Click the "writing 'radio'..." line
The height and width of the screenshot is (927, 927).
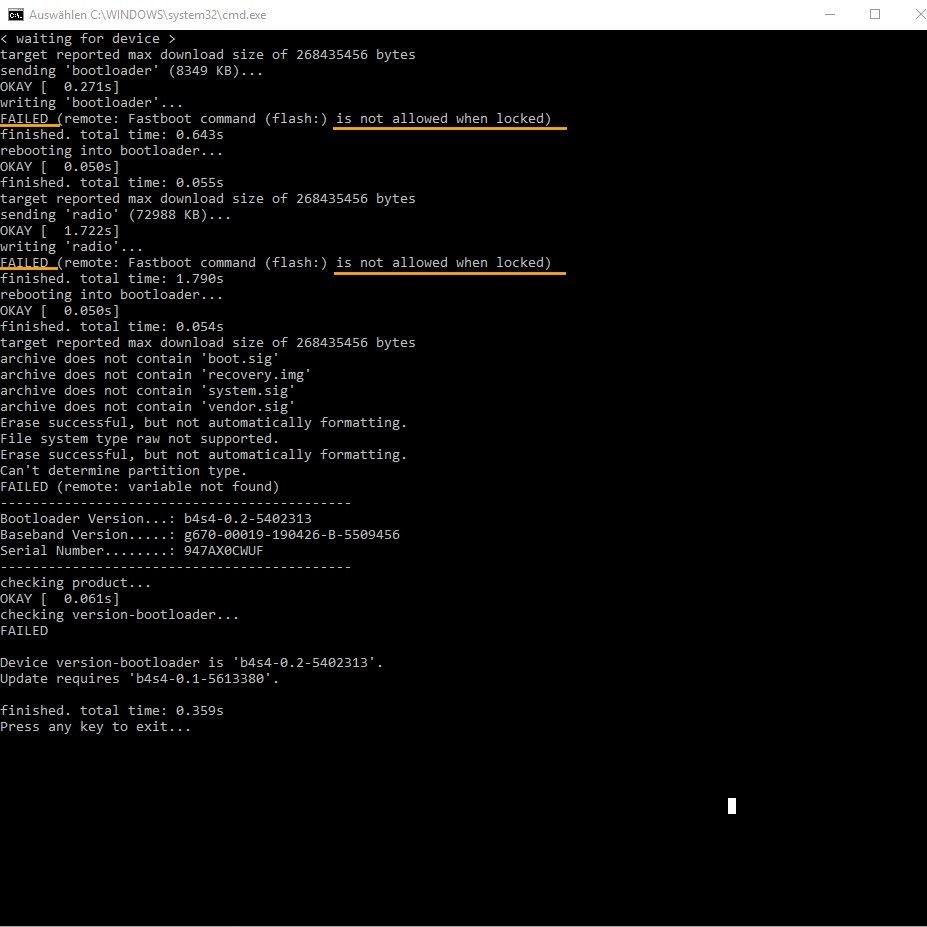[72, 247]
